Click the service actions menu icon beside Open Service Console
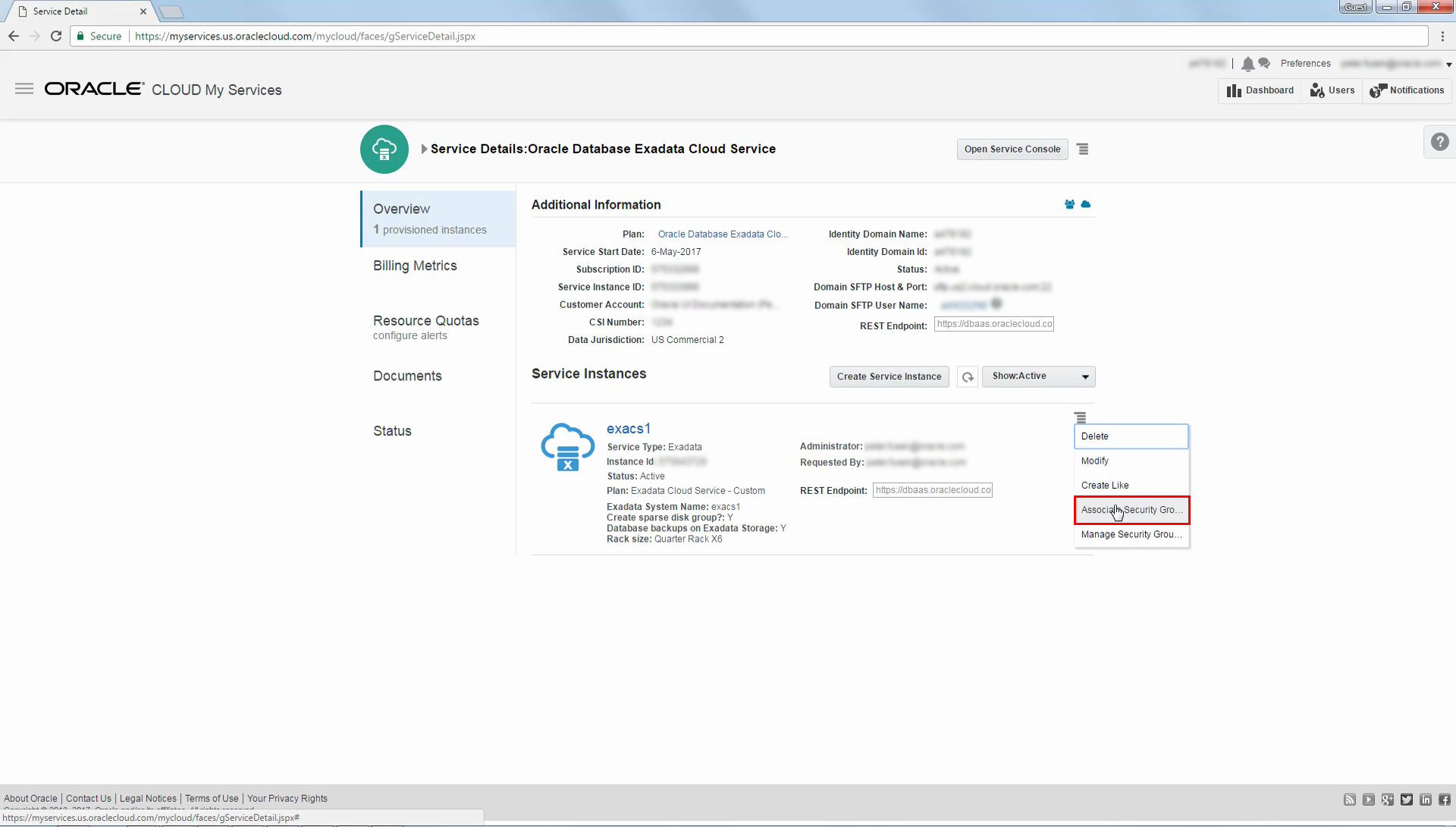1456x827 pixels. (1083, 149)
